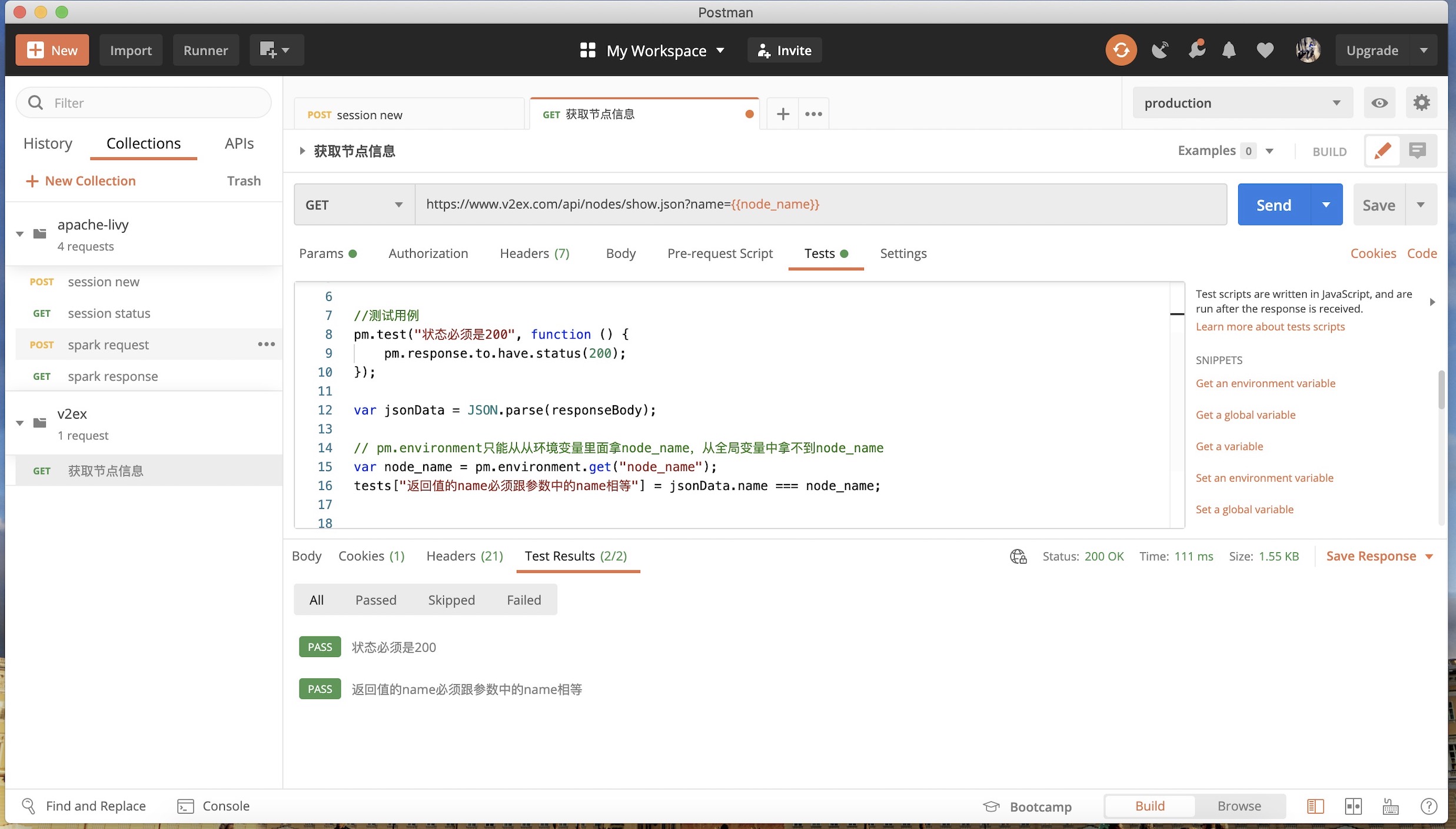
Task: Click the Send button
Action: click(x=1274, y=204)
